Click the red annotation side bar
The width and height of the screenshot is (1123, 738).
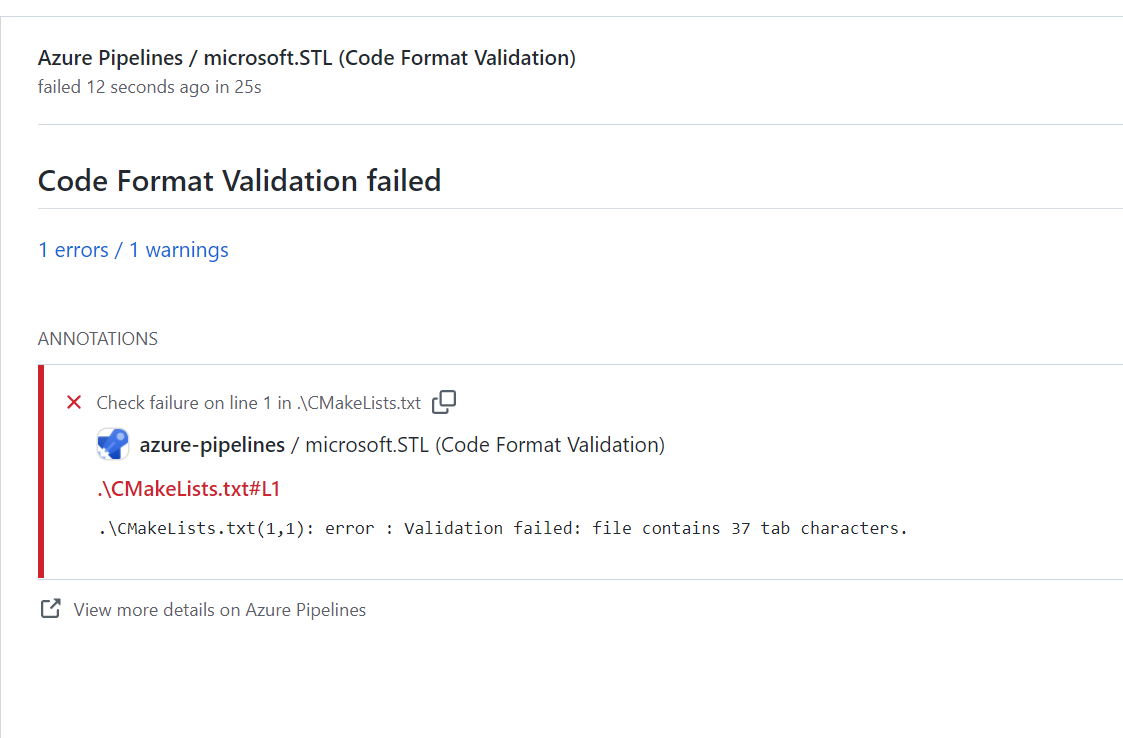41,471
